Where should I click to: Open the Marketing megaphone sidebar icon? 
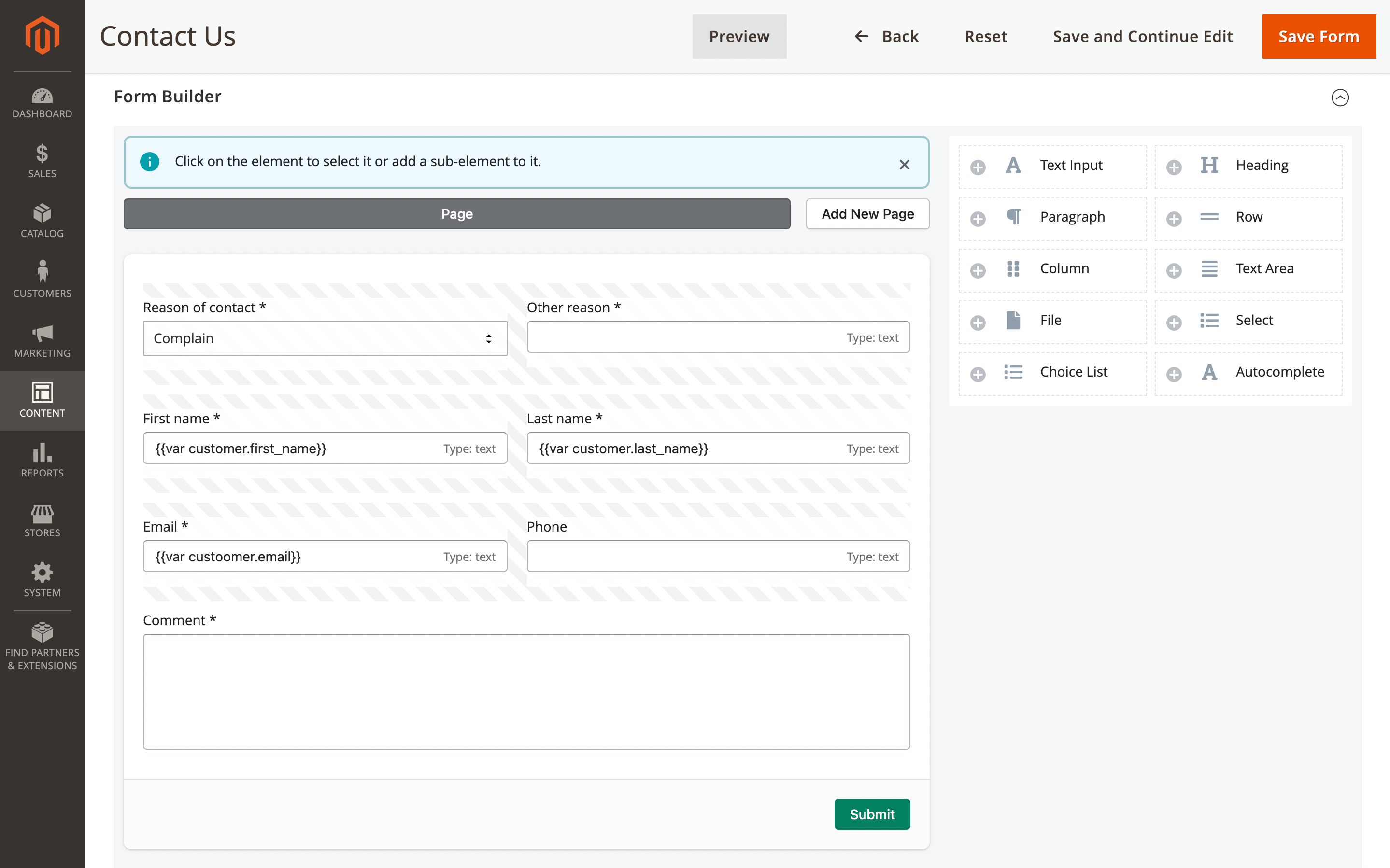point(42,334)
